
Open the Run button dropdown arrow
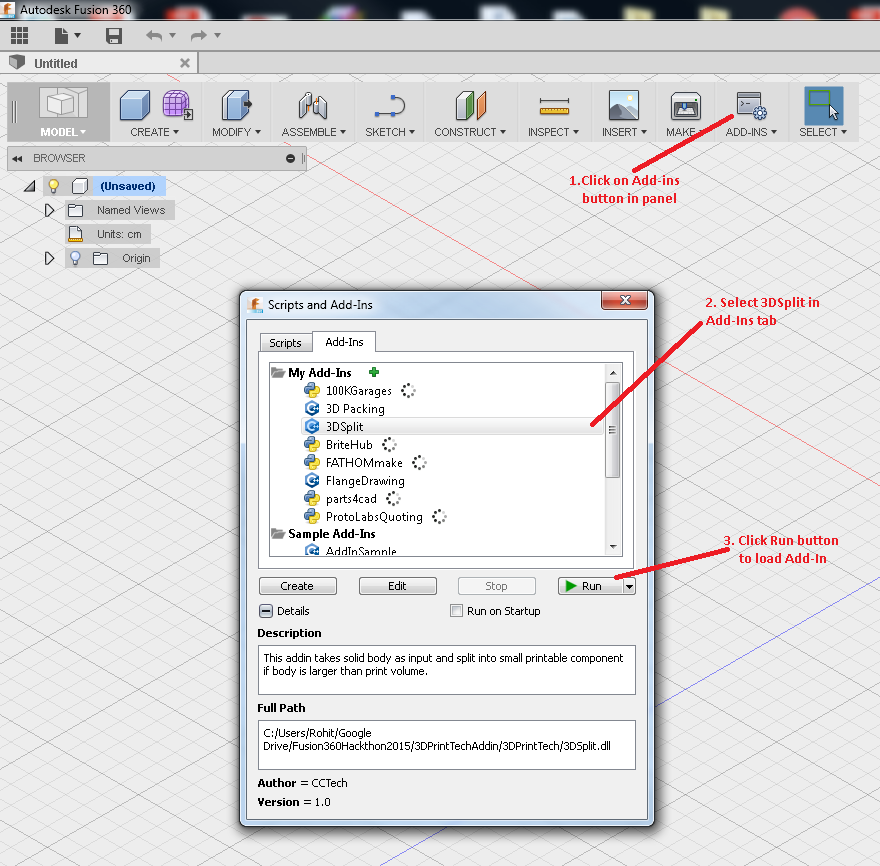click(629, 587)
